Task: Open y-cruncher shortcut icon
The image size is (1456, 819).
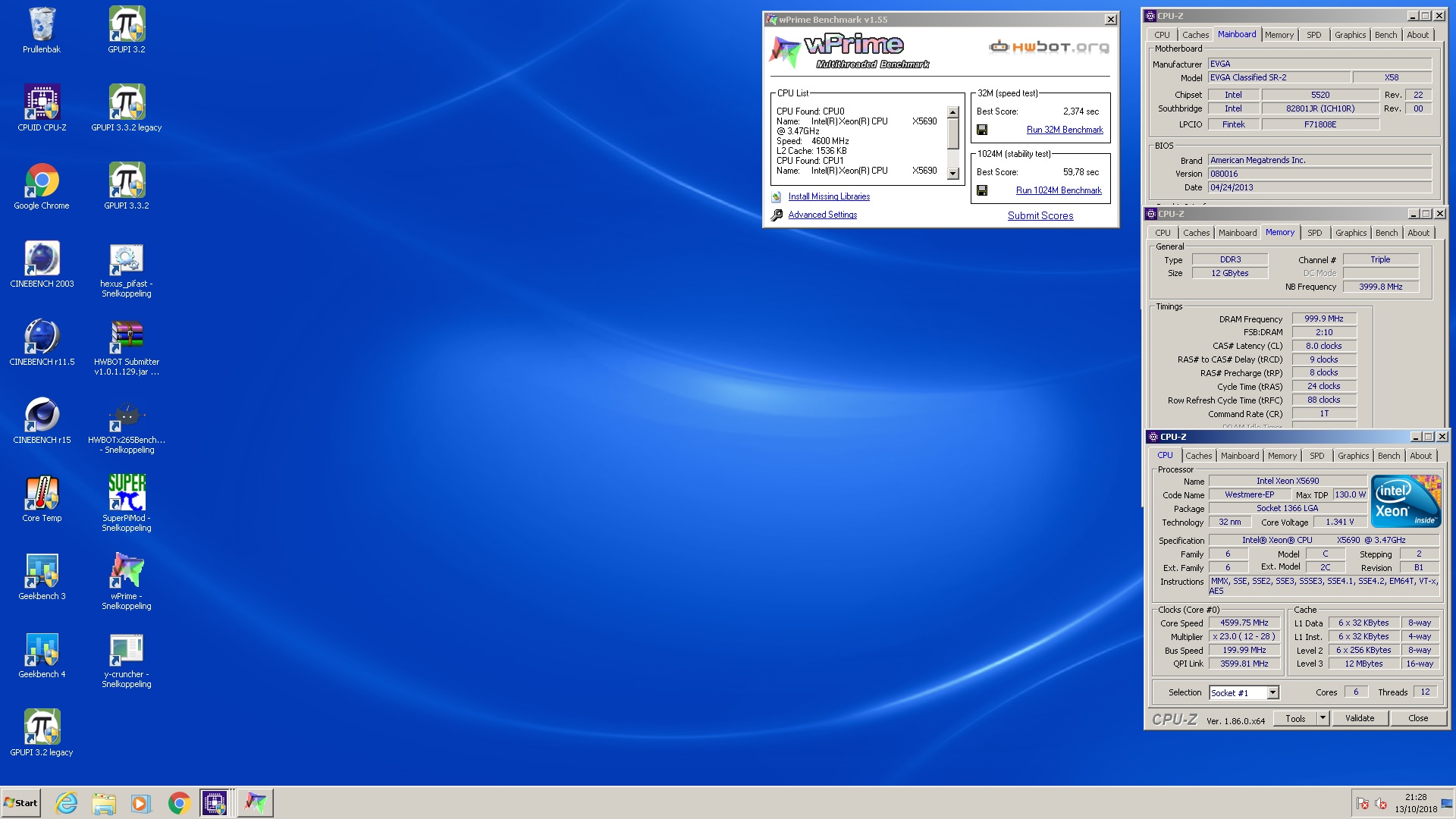Action: [x=127, y=660]
